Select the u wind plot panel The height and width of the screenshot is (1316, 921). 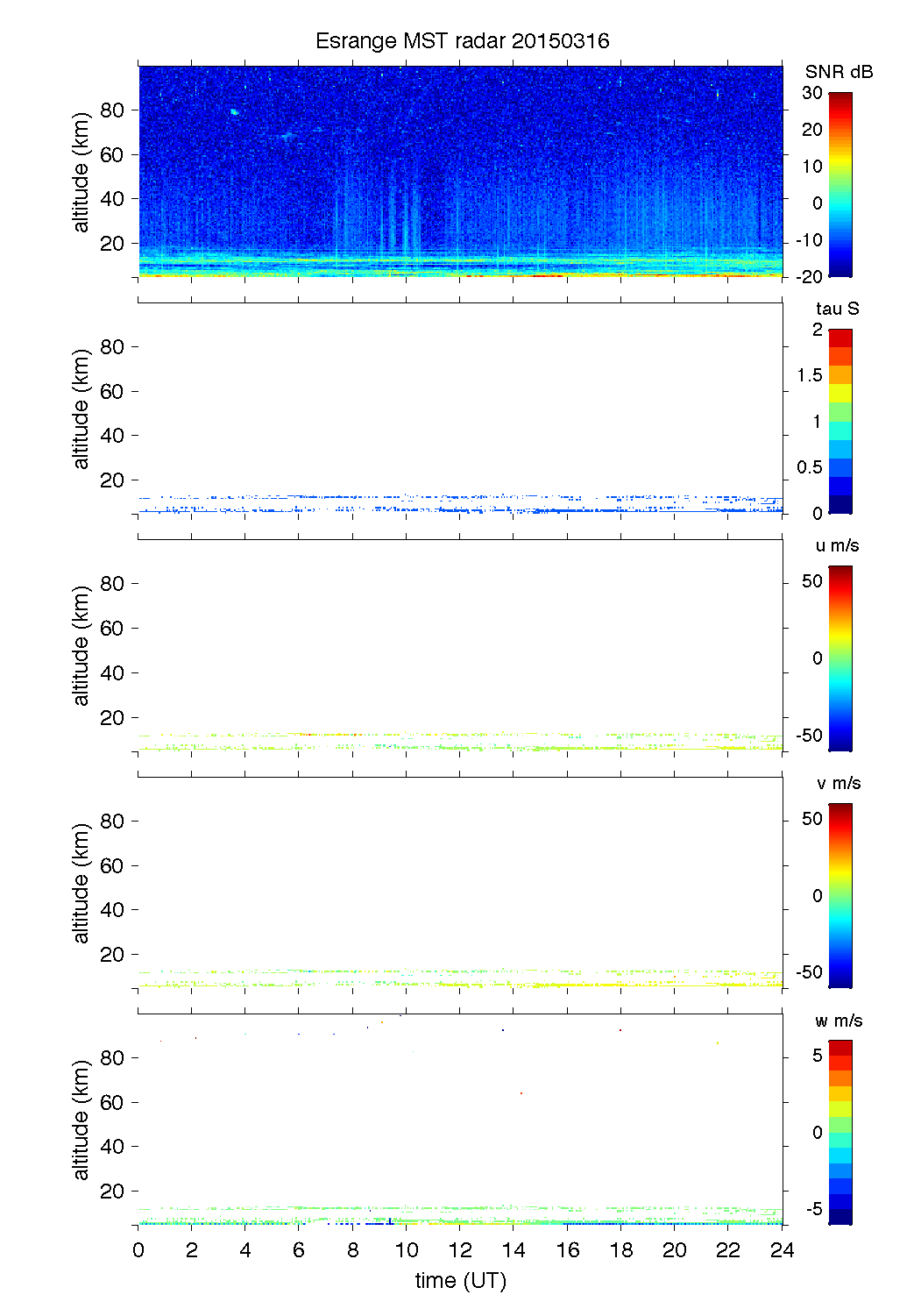tap(460, 644)
